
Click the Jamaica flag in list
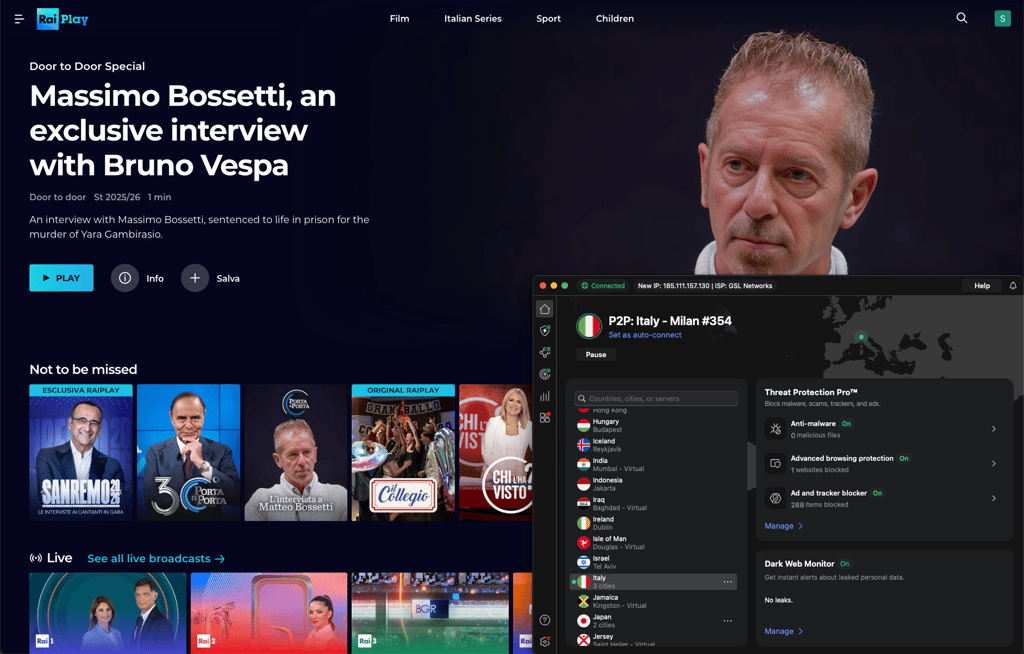coord(584,602)
